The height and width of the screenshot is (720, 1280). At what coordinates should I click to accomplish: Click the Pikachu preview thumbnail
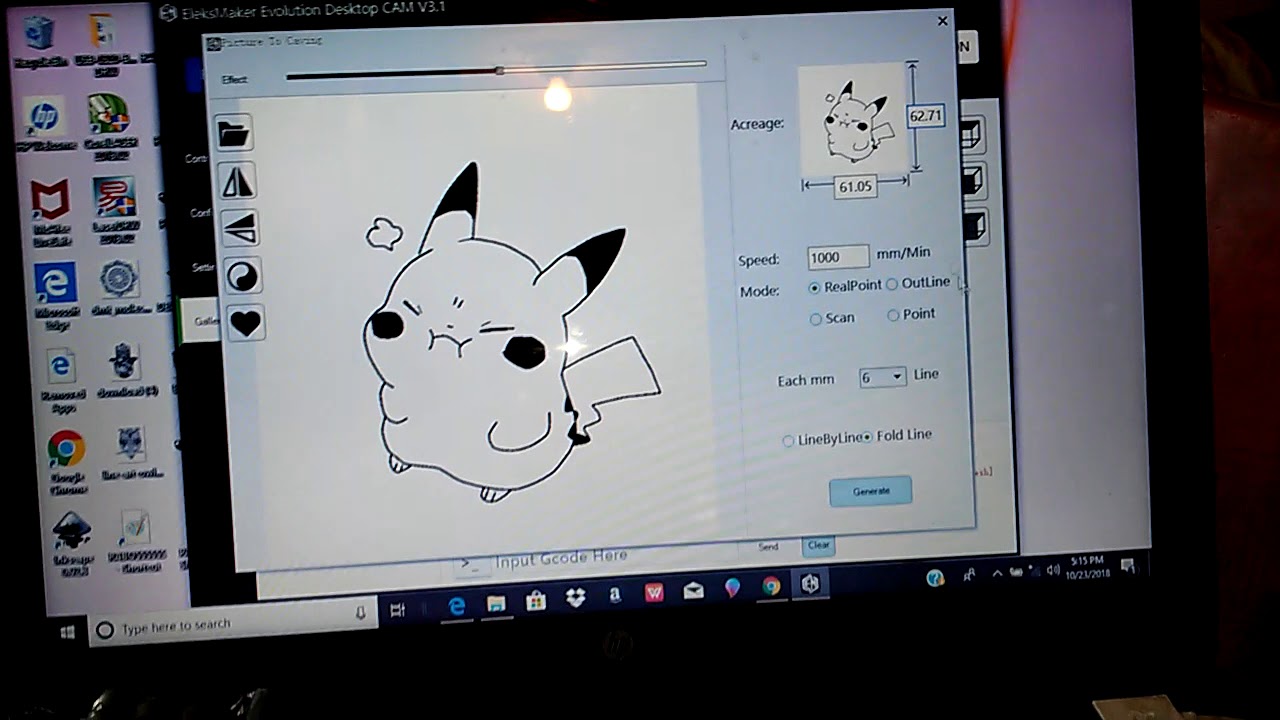pos(854,121)
